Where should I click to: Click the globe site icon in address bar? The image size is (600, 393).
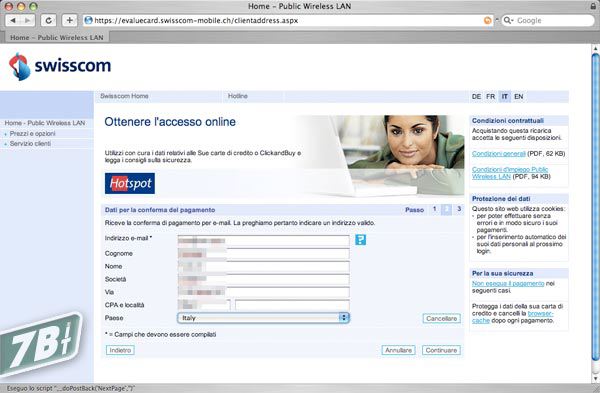pos(88,20)
